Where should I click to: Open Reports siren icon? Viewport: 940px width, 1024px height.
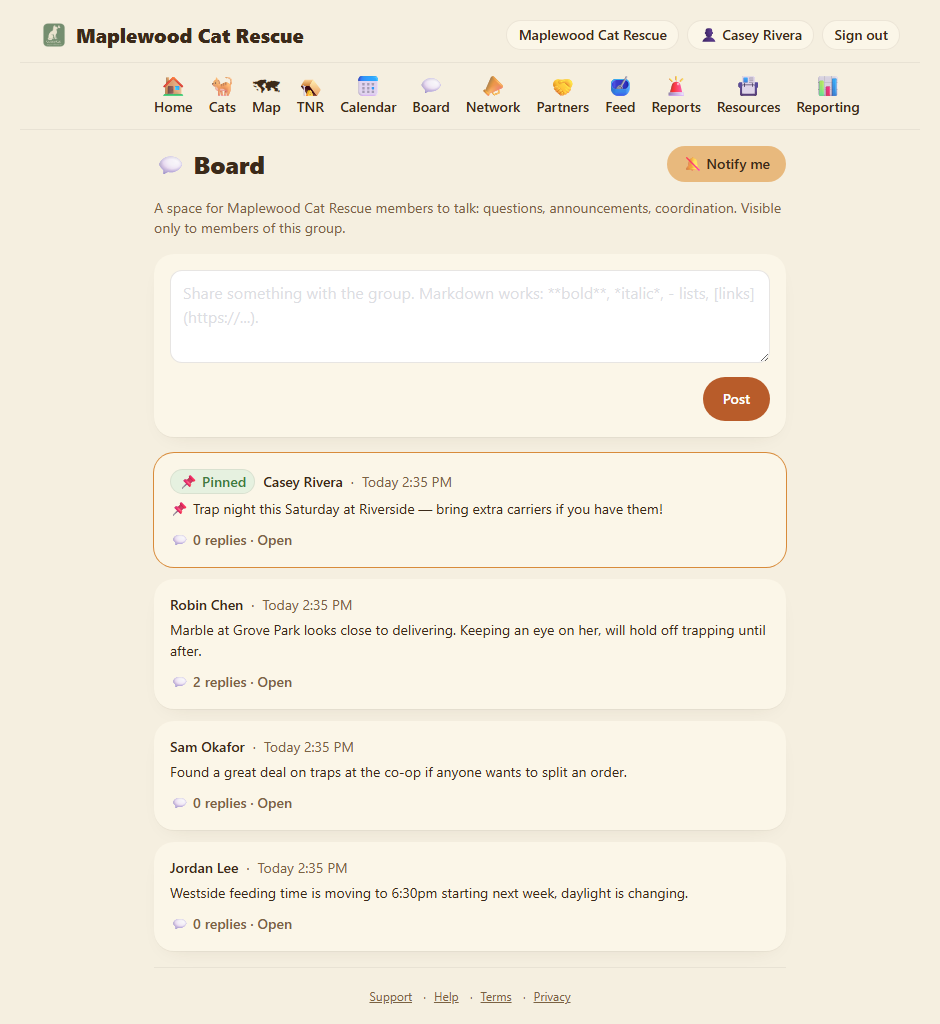coord(676,86)
